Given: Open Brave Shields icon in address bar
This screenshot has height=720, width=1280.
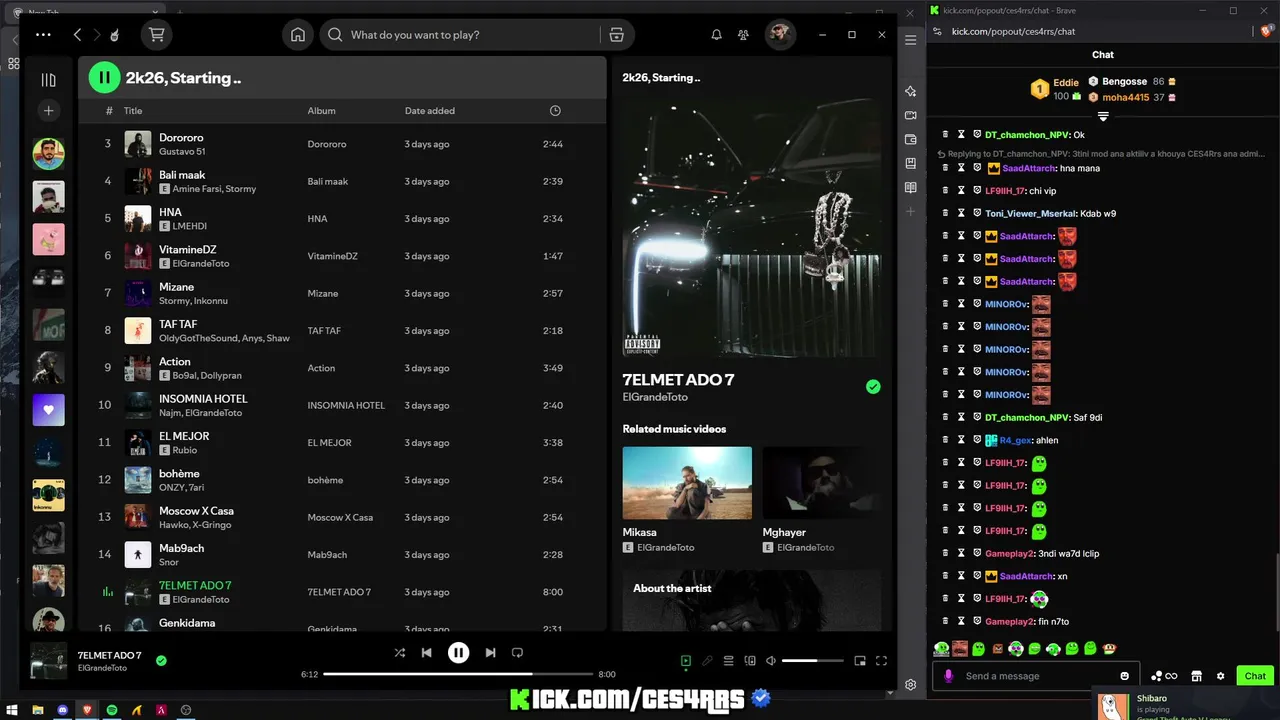Looking at the screenshot, I should point(1266,31).
